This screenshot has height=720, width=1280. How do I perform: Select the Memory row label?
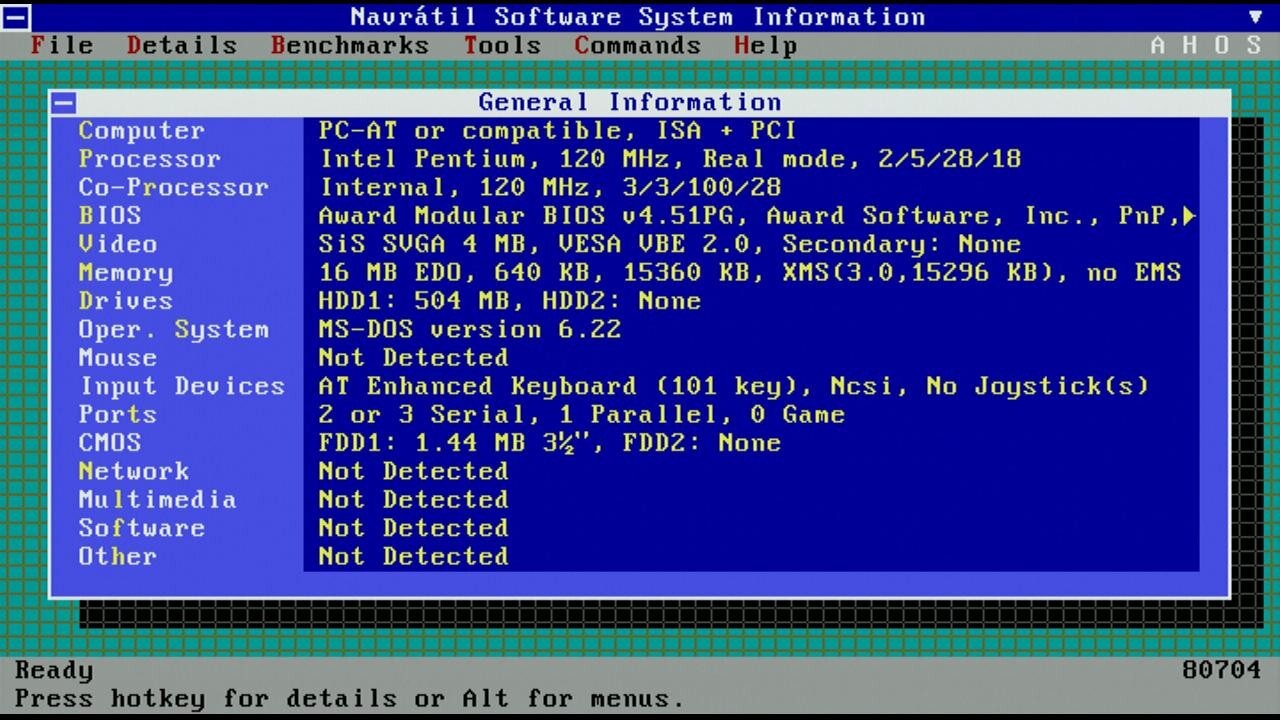coord(126,272)
